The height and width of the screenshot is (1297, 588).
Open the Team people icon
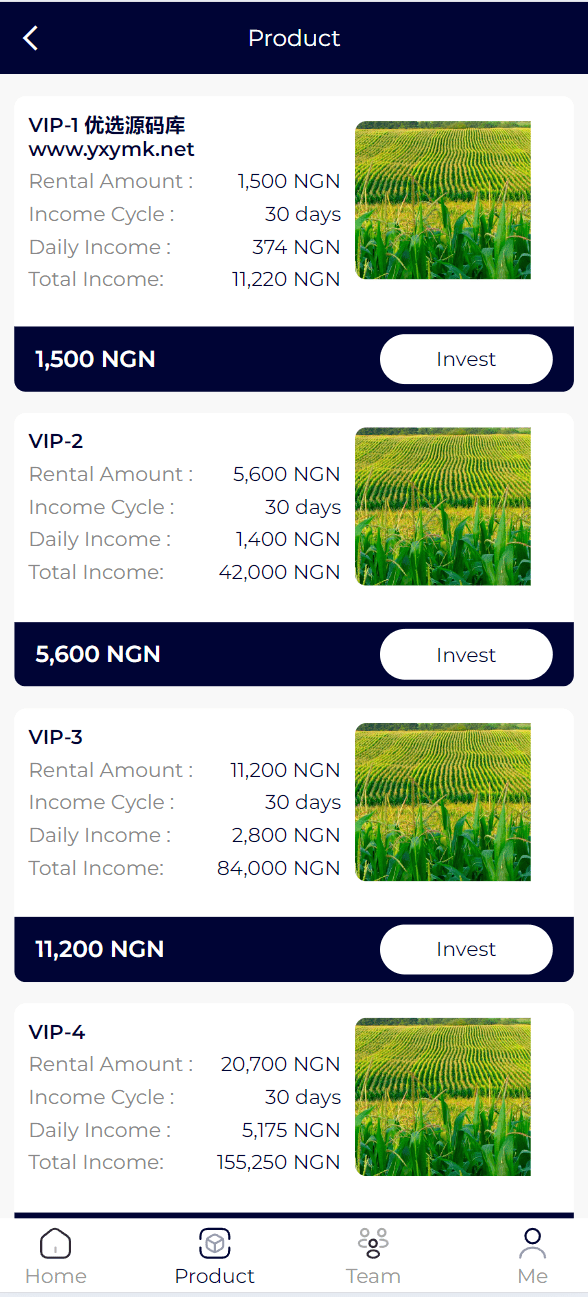[x=373, y=1243]
